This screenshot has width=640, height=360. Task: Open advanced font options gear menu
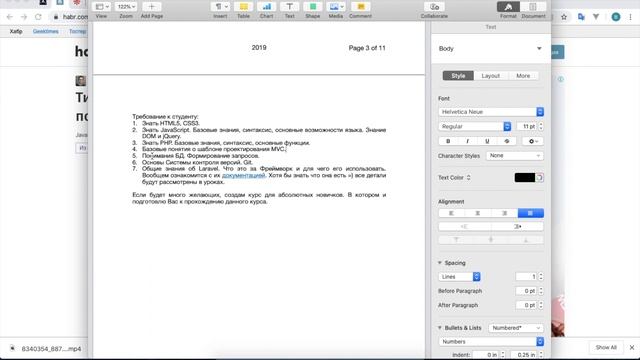point(533,141)
